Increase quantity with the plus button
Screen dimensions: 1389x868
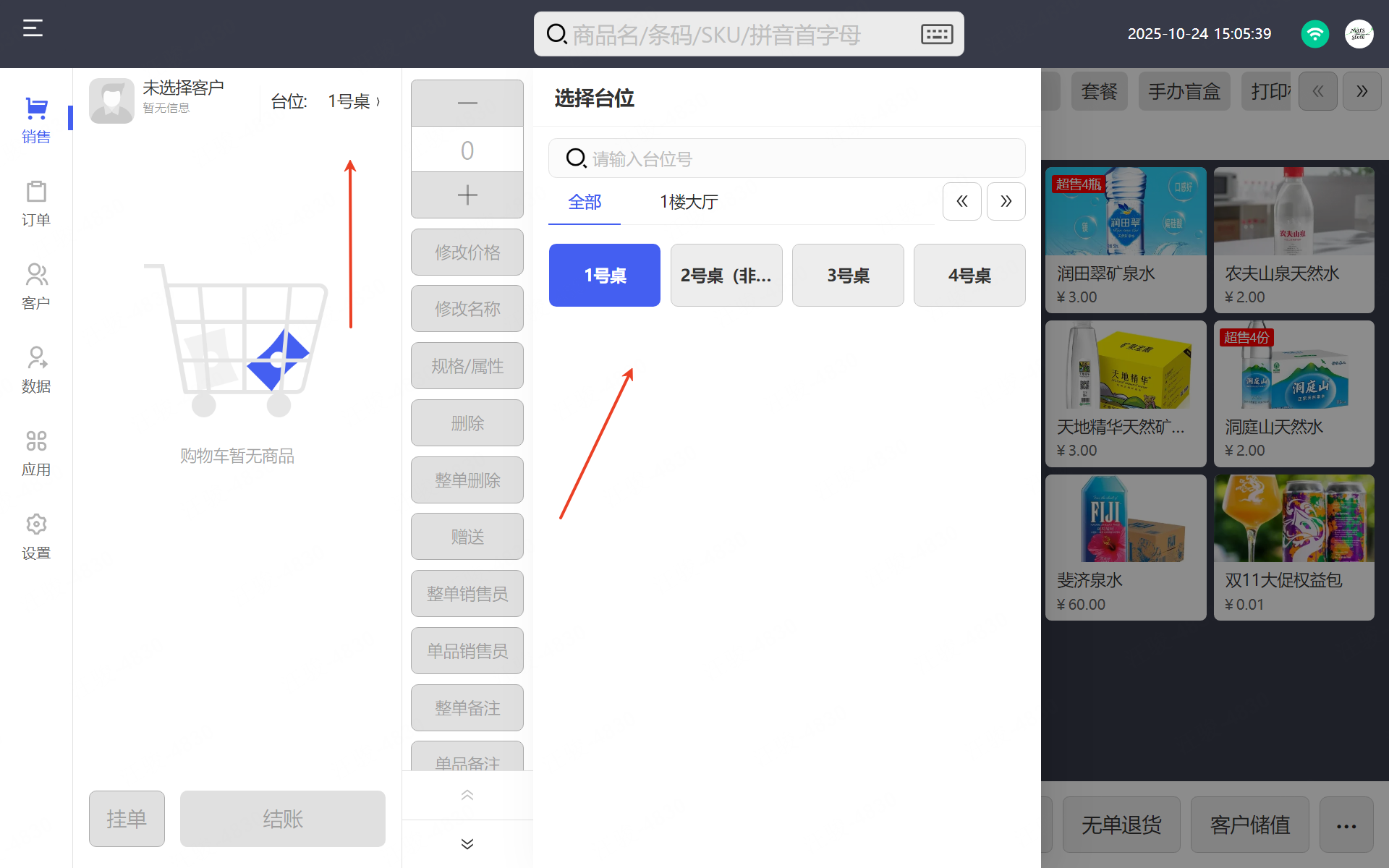[x=467, y=195]
